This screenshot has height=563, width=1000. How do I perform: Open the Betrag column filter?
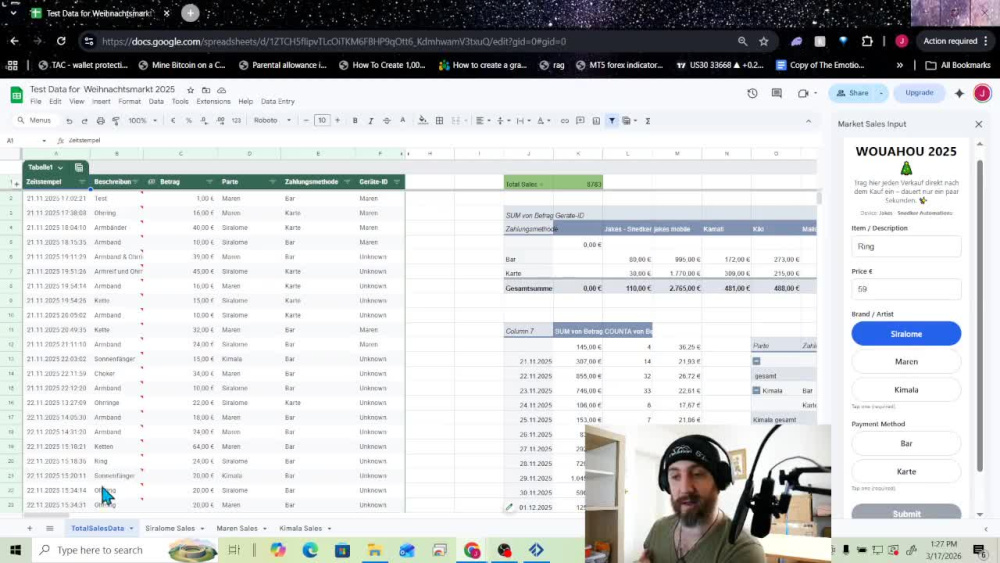[209, 182]
